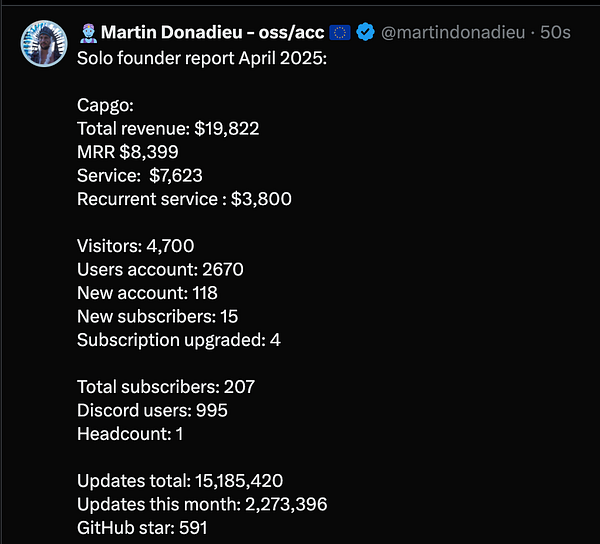Click the Total revenue $19,822 line
Viewport: 600px width, 544px height.
(x=168, y=128)
